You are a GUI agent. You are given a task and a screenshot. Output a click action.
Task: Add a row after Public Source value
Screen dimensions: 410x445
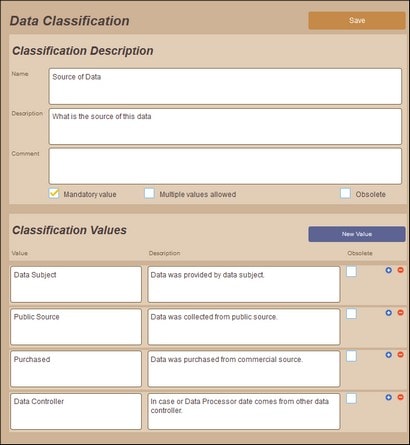click(388, 313)
